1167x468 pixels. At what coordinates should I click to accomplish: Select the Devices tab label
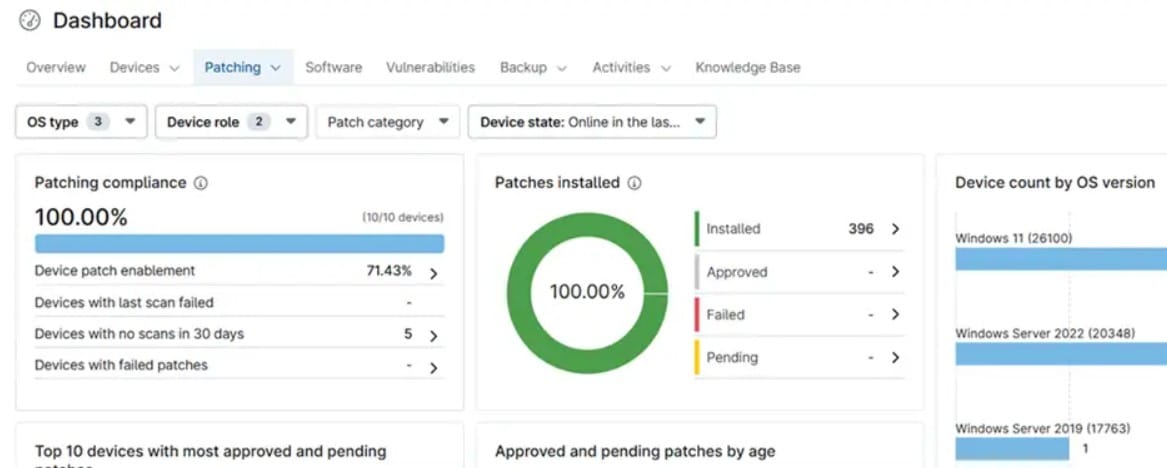coord(135,67)
